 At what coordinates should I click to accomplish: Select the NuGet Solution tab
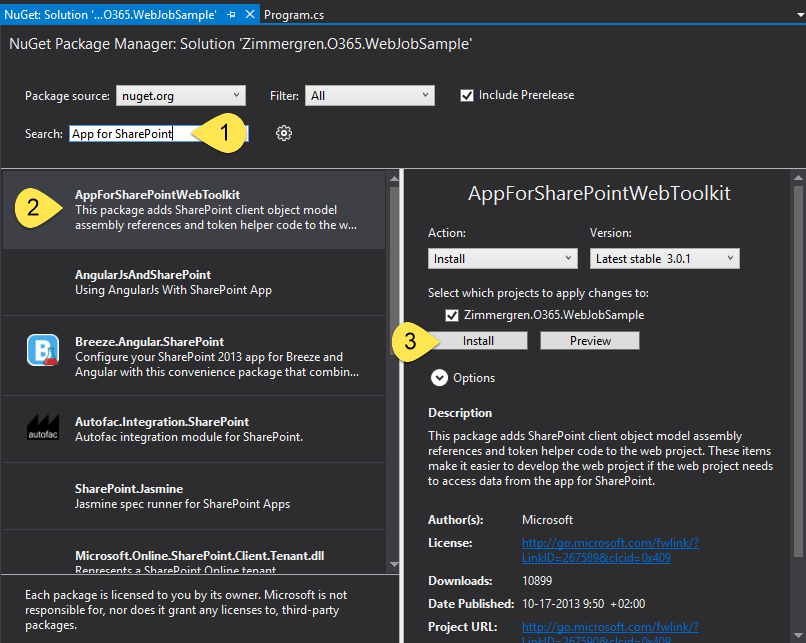(110, 15)
